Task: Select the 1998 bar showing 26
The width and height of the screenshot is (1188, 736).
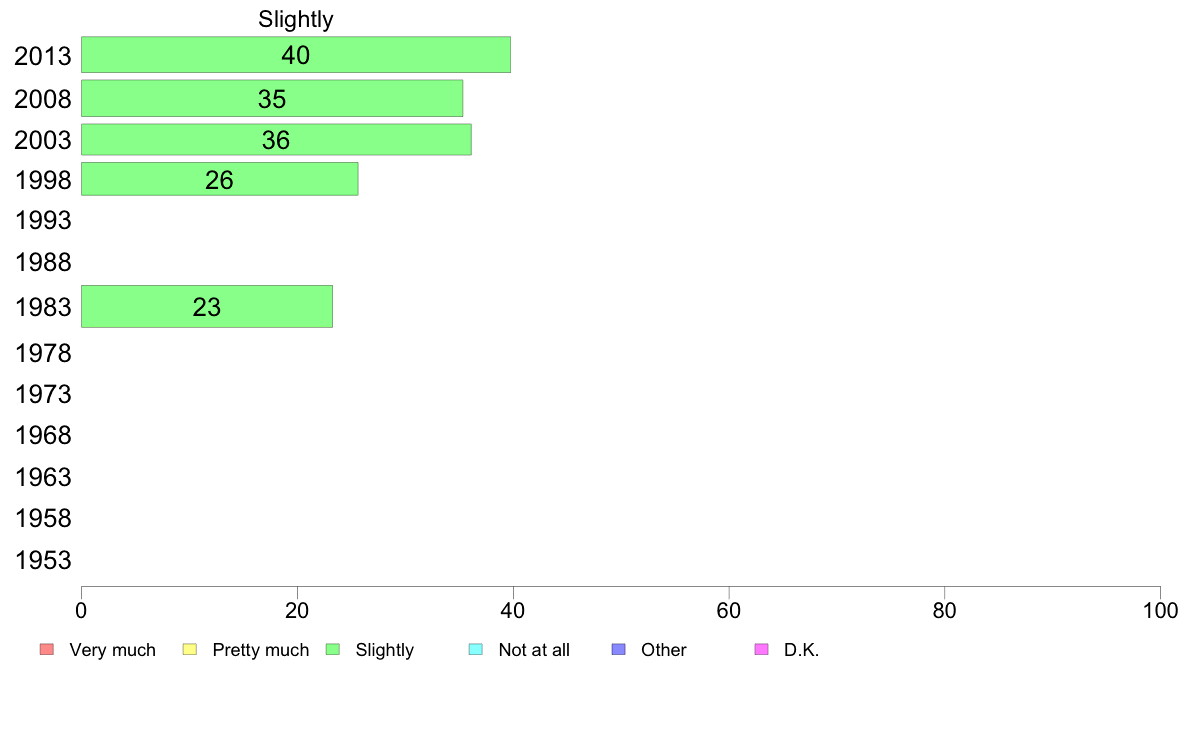Action: [220, 180]
